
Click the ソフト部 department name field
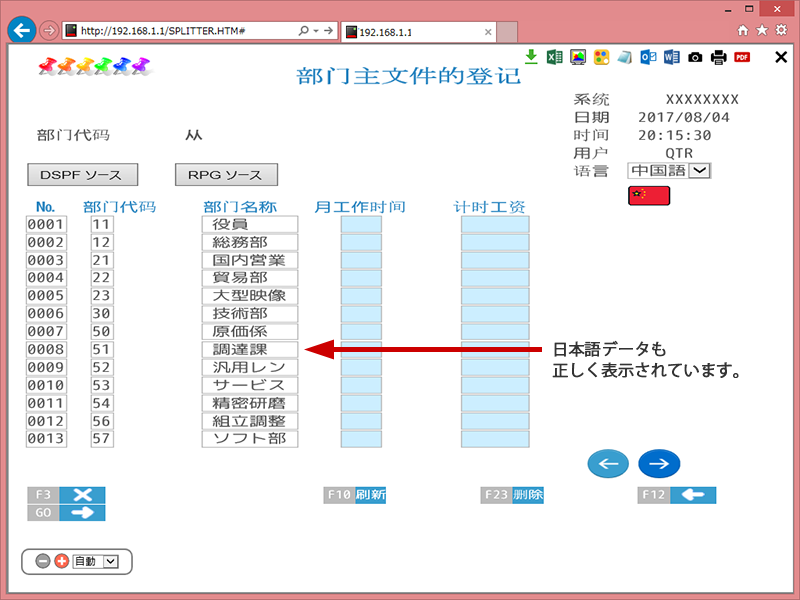(250, 439)
